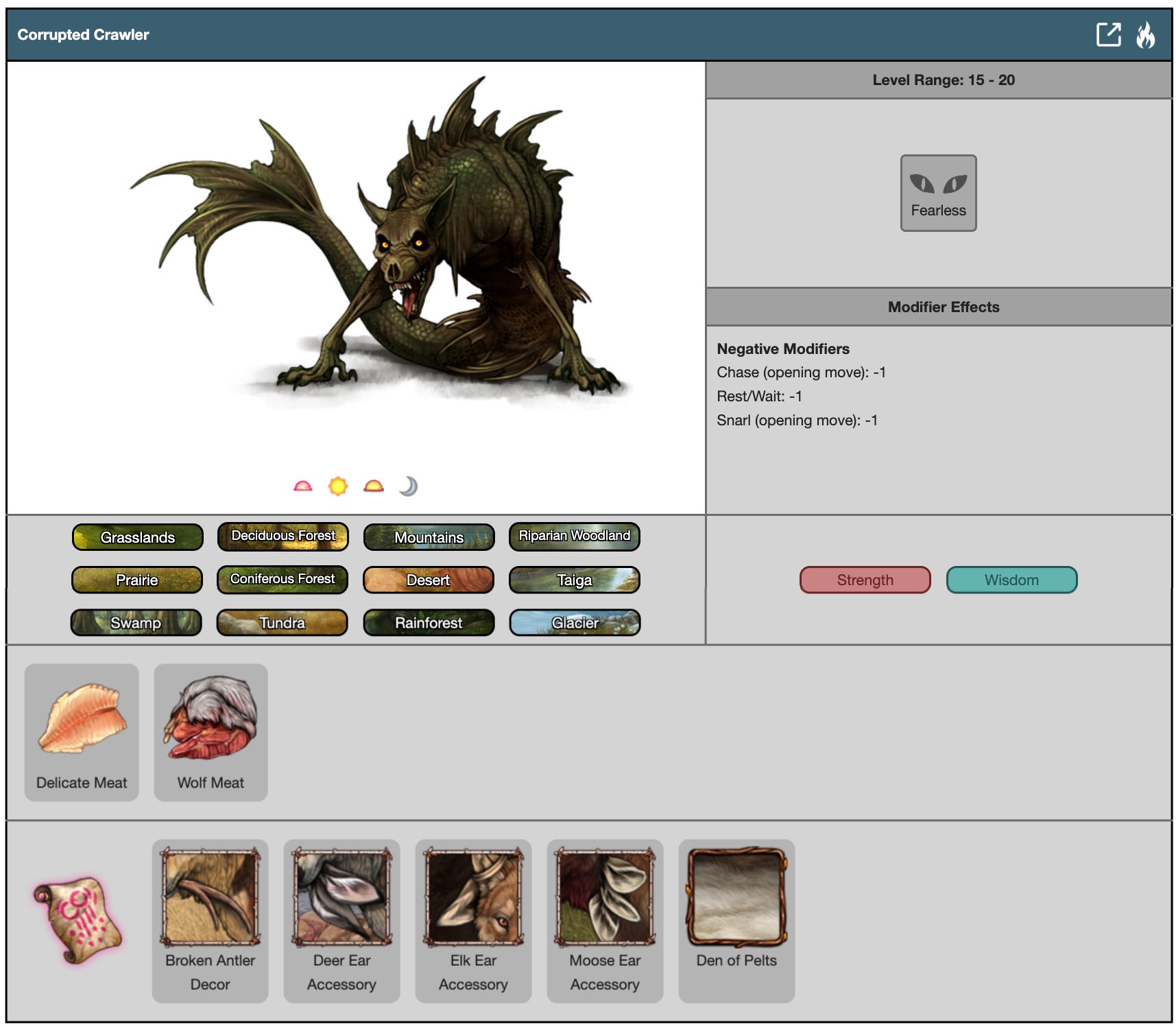Select the Grasslands biome tag

[x=137, y=537]
